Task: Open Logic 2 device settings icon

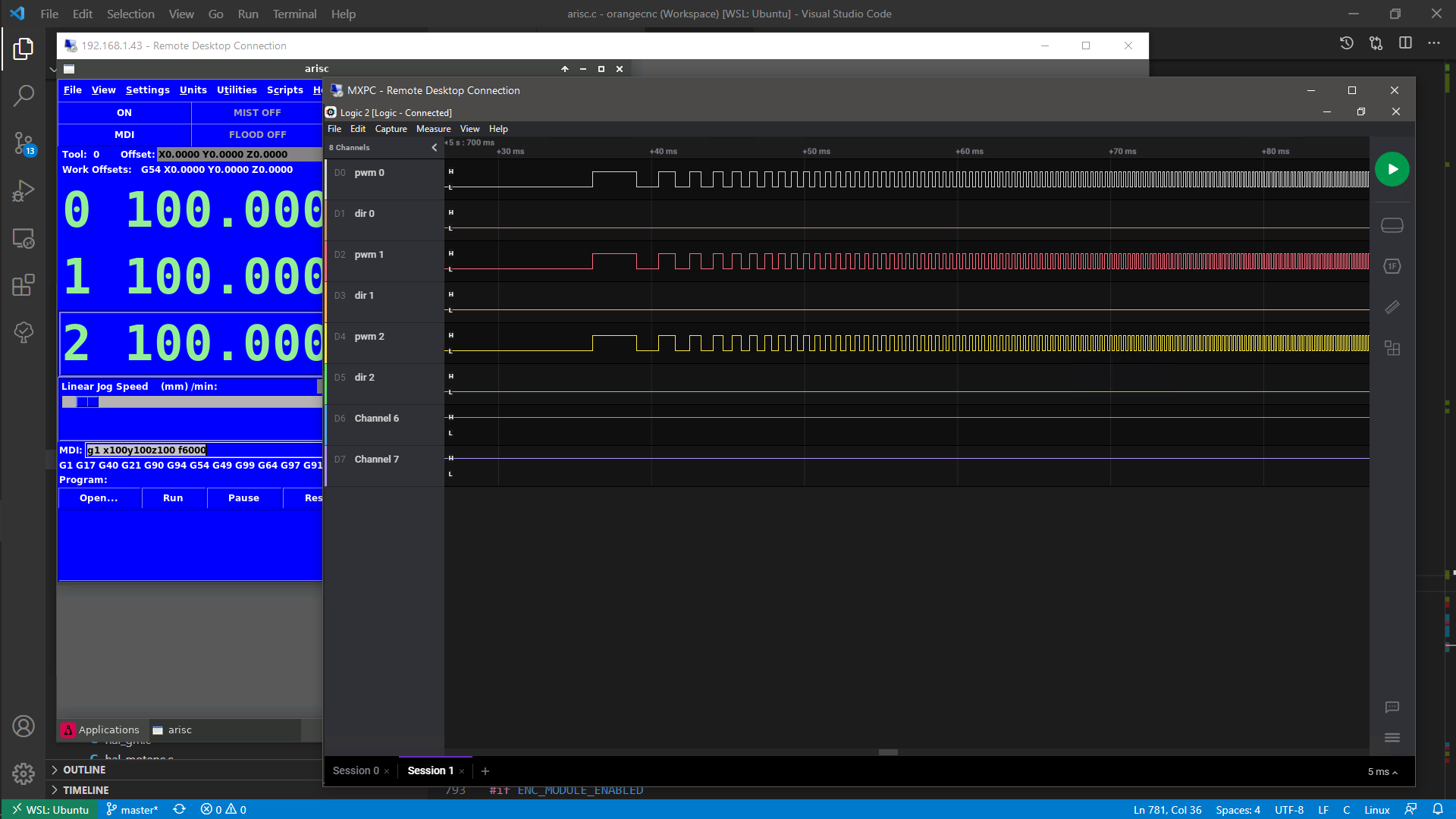Action: [x=1392, y=225]
